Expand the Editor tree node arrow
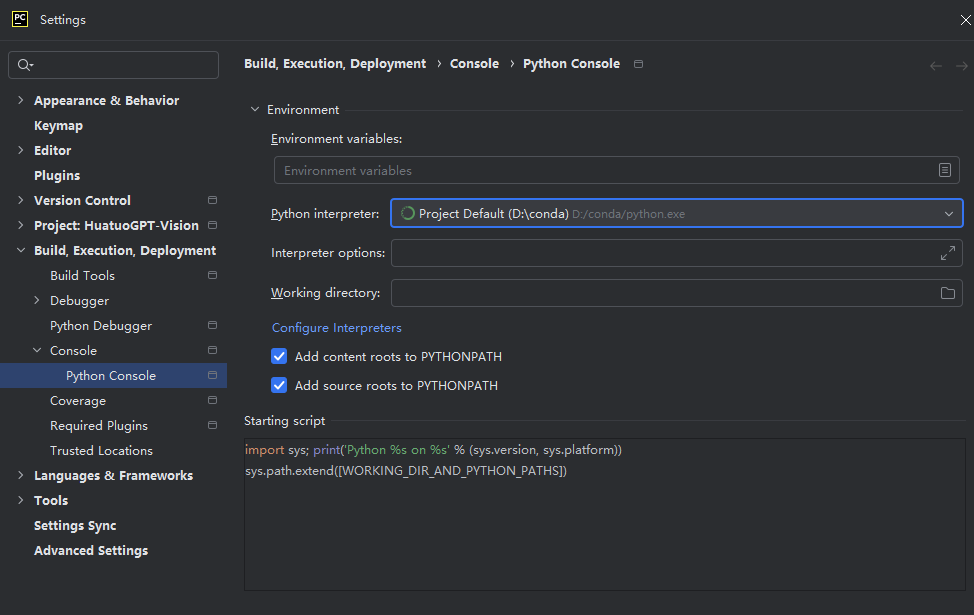The height and width of the screenshot is (615, 974). pos(20,150)
